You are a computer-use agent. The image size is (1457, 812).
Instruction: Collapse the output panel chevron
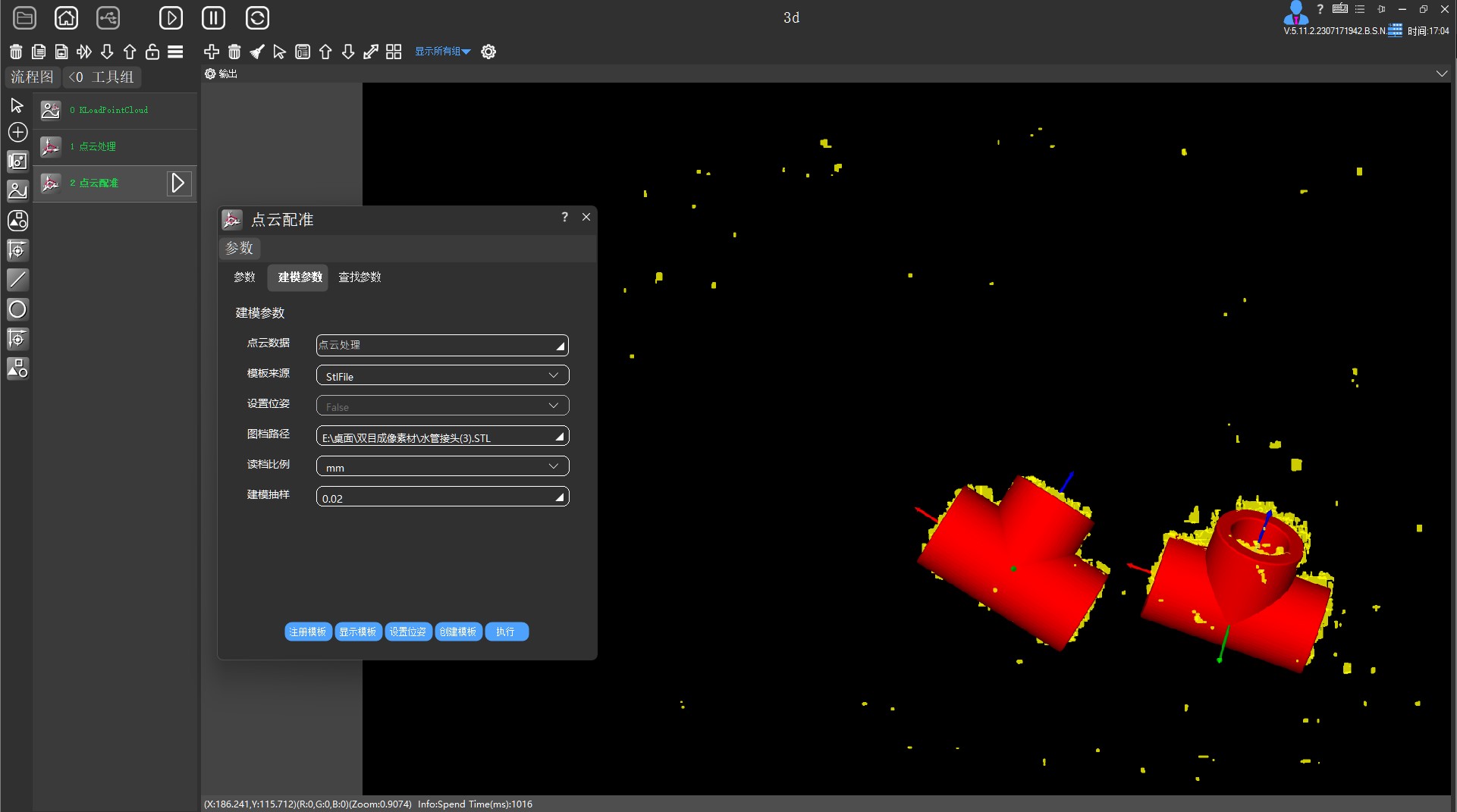tap(1441, 74)
